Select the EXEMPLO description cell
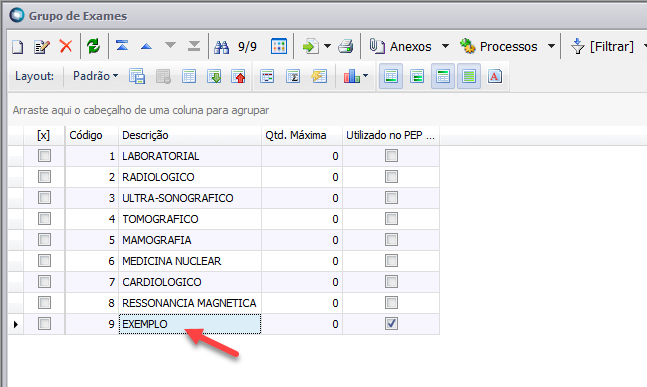This screenshot has width=647, height=387. (190, 324)
